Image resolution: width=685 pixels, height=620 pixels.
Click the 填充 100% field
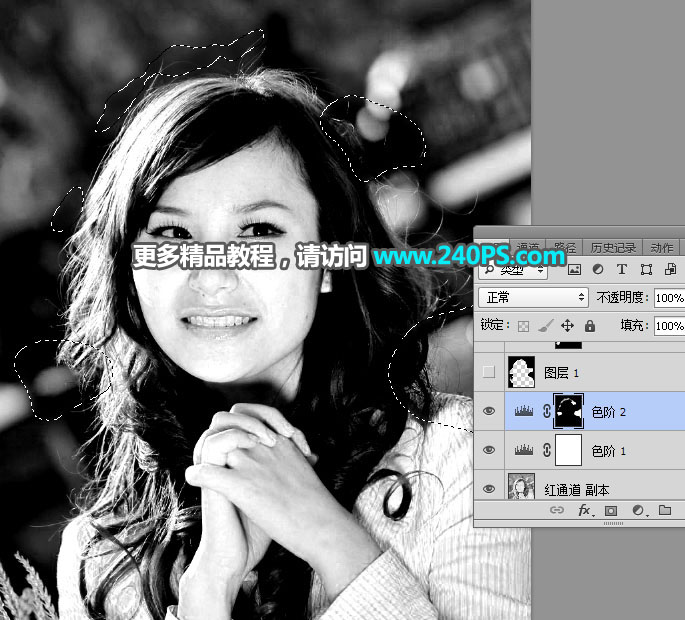(669, 326)
